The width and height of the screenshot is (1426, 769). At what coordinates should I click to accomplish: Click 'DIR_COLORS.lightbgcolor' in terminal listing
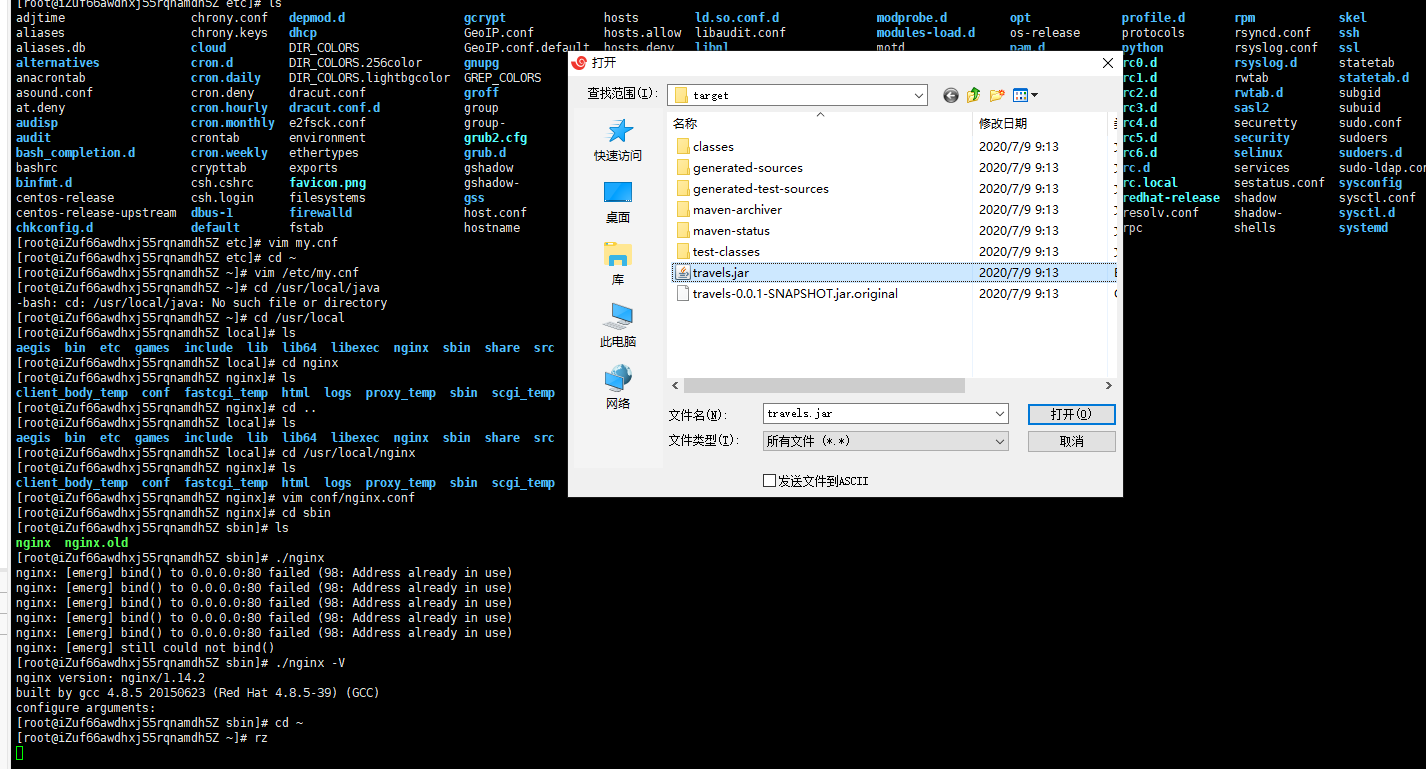[369, 78]
